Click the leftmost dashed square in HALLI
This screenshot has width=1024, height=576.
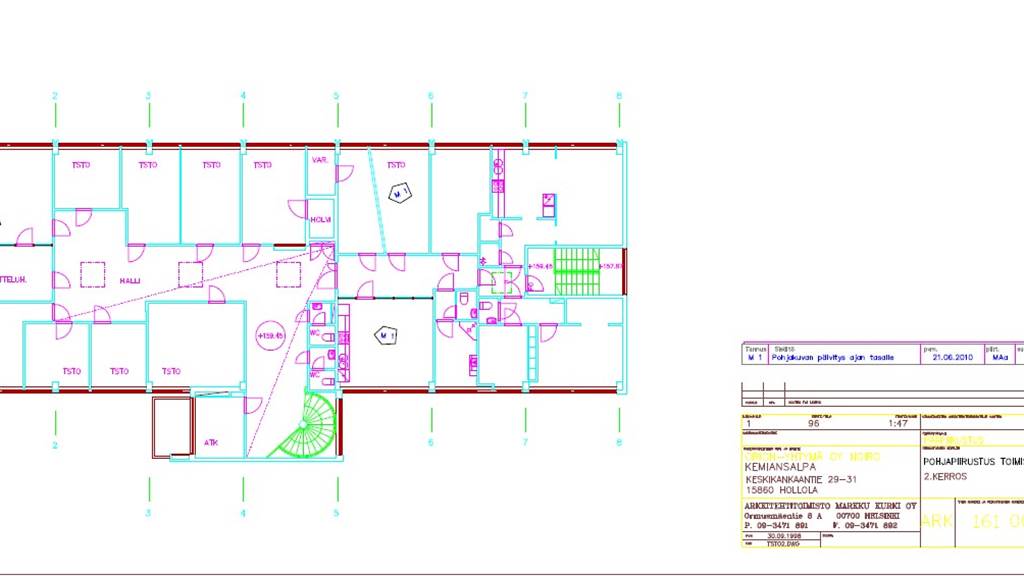[93, 274]
